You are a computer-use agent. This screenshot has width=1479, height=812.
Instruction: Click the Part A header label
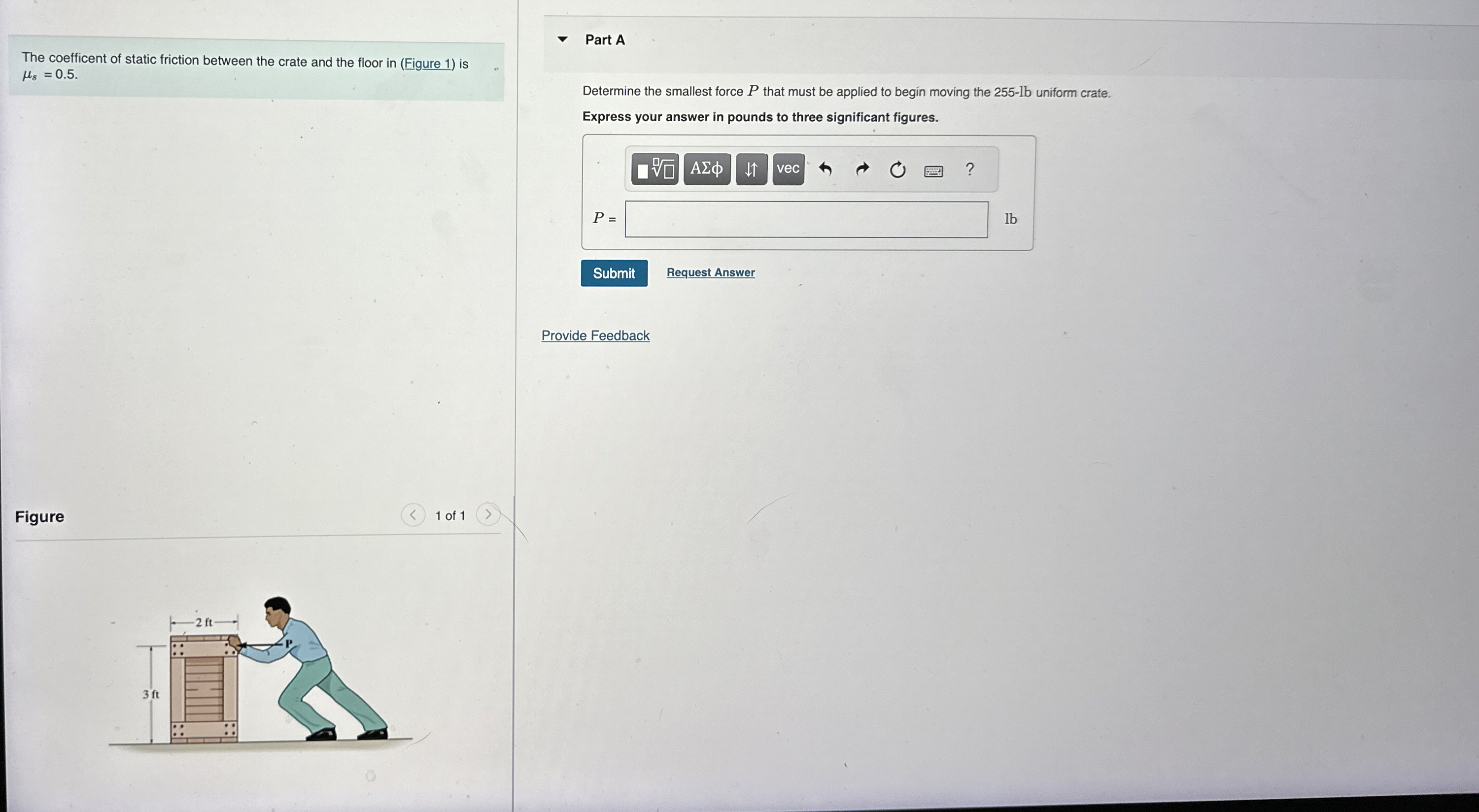point(605,39)
